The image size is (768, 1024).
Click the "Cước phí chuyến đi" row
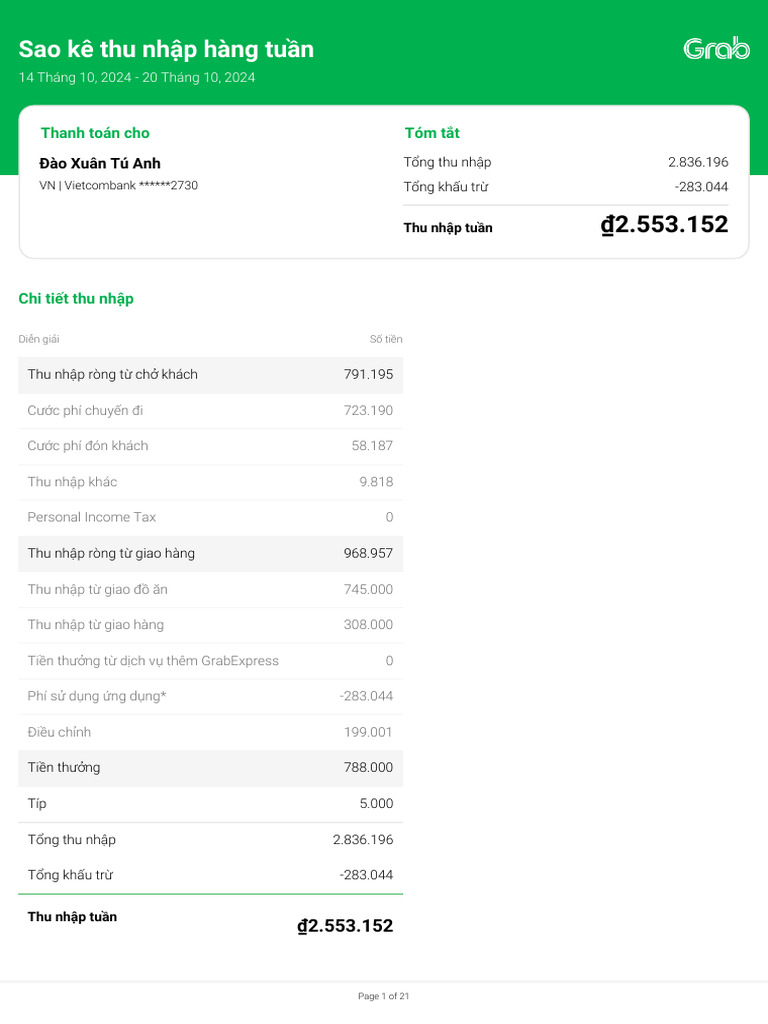pos(210,411)
